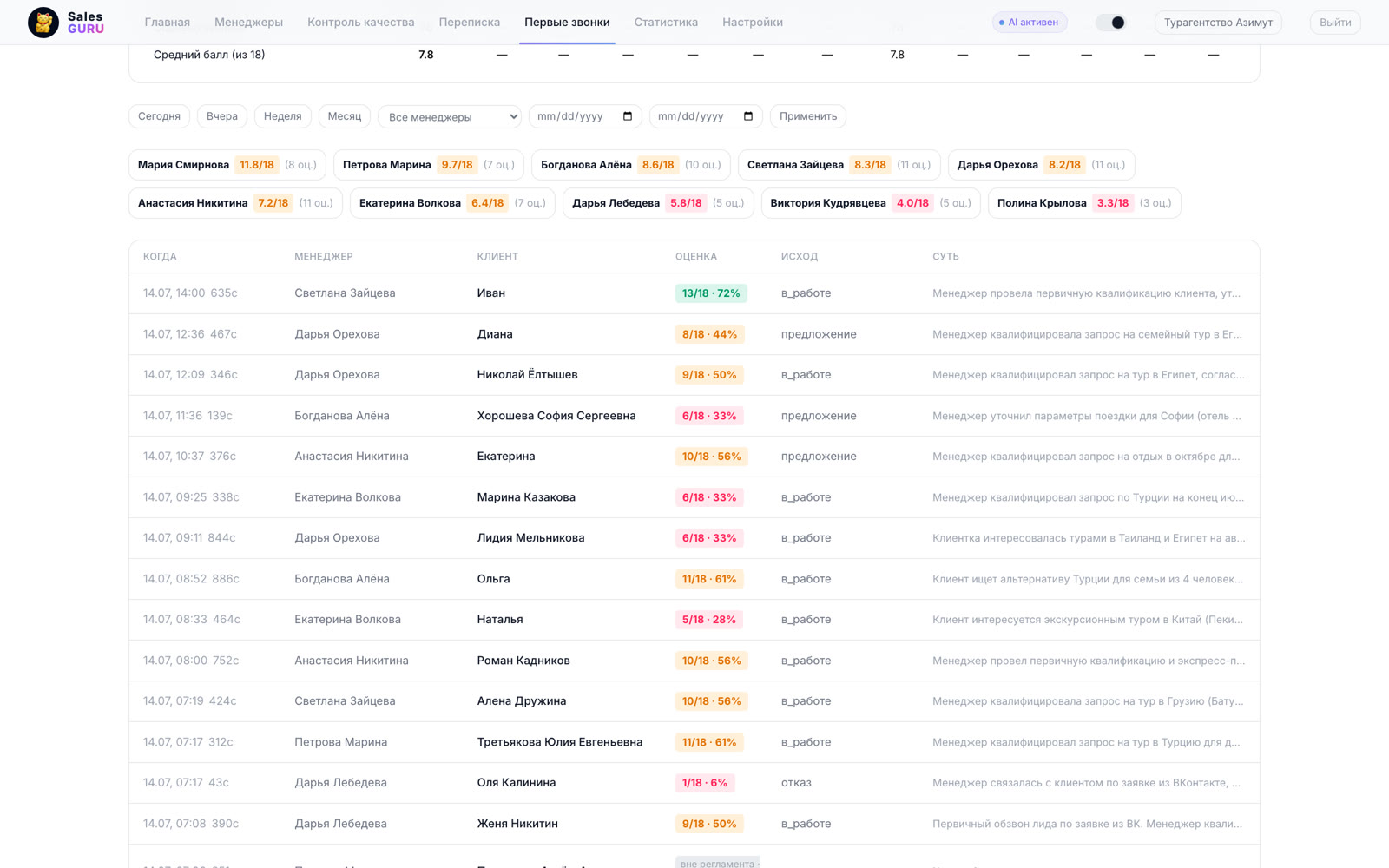Toggle the dark theme switch
Viewport: 1389px width, 868px height.
[x=1110, y=23]
